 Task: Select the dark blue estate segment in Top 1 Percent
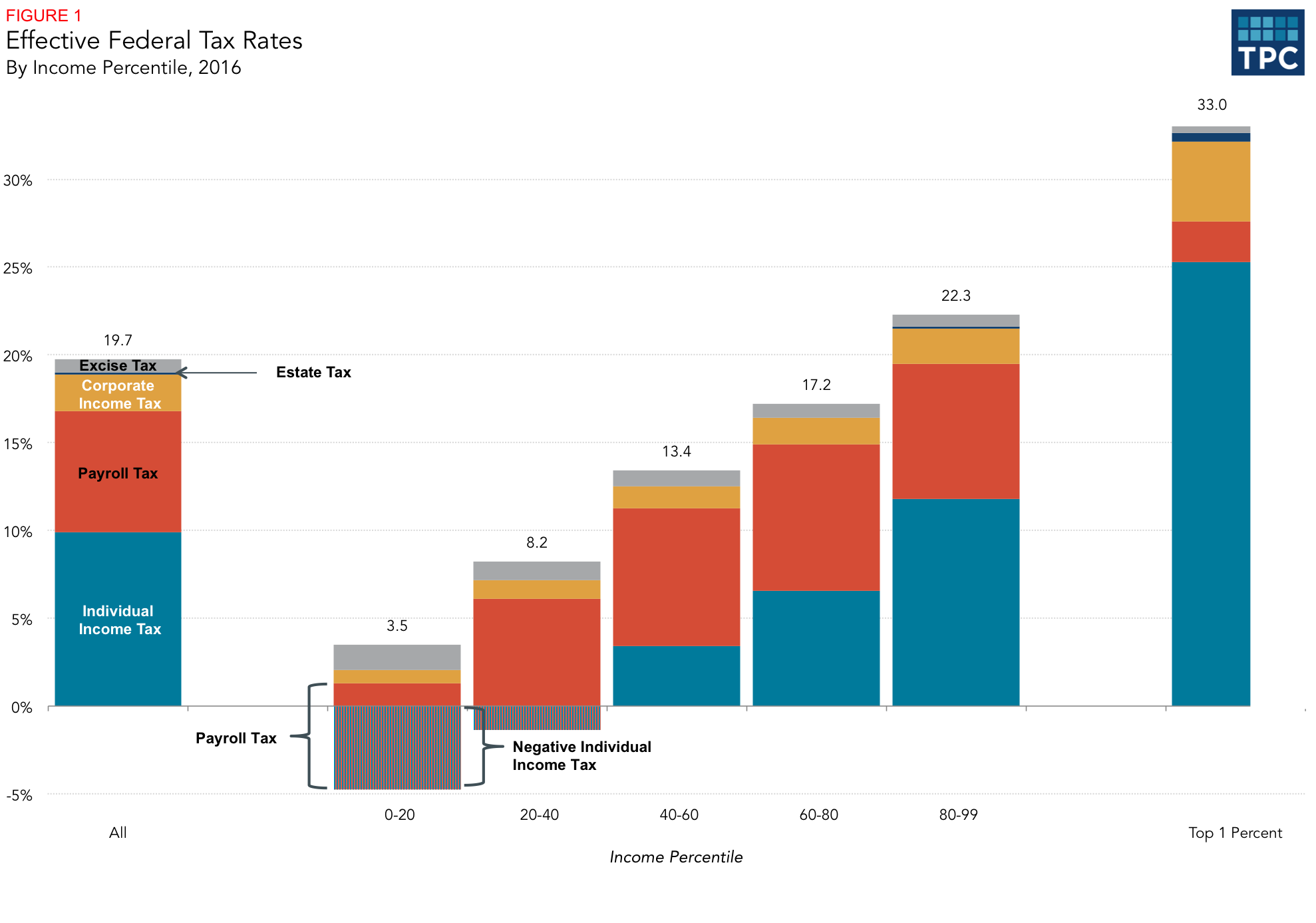click(1210, 137)
